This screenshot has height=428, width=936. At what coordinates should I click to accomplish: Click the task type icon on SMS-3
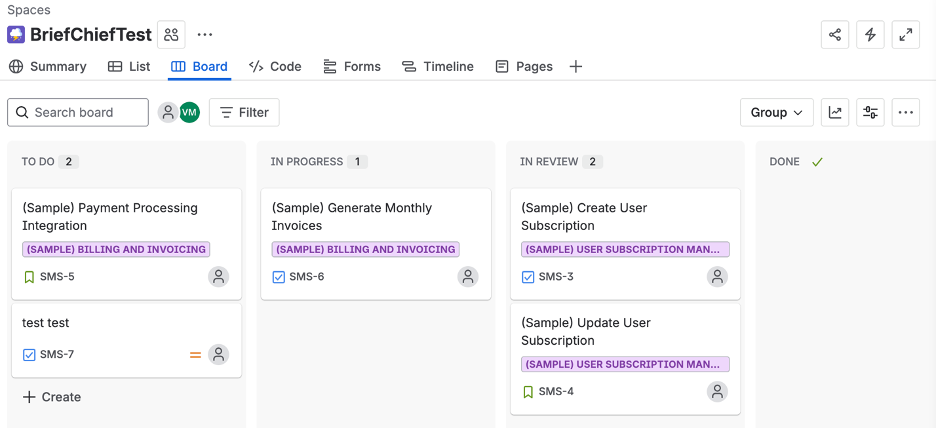pos(528,277)
